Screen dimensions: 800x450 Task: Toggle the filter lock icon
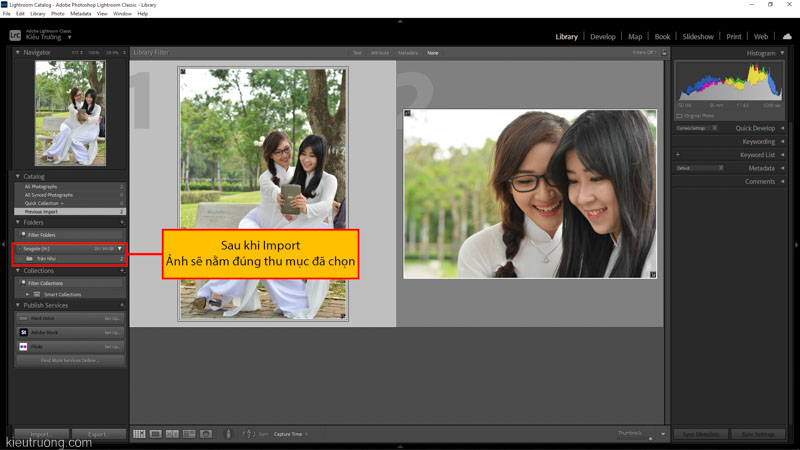click(x=664, y=53)
